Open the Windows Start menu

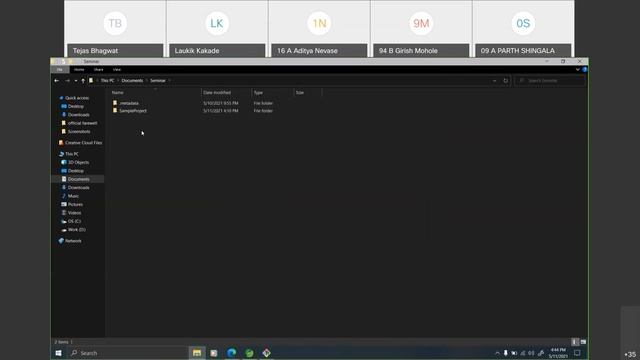[x=58, y=353]
